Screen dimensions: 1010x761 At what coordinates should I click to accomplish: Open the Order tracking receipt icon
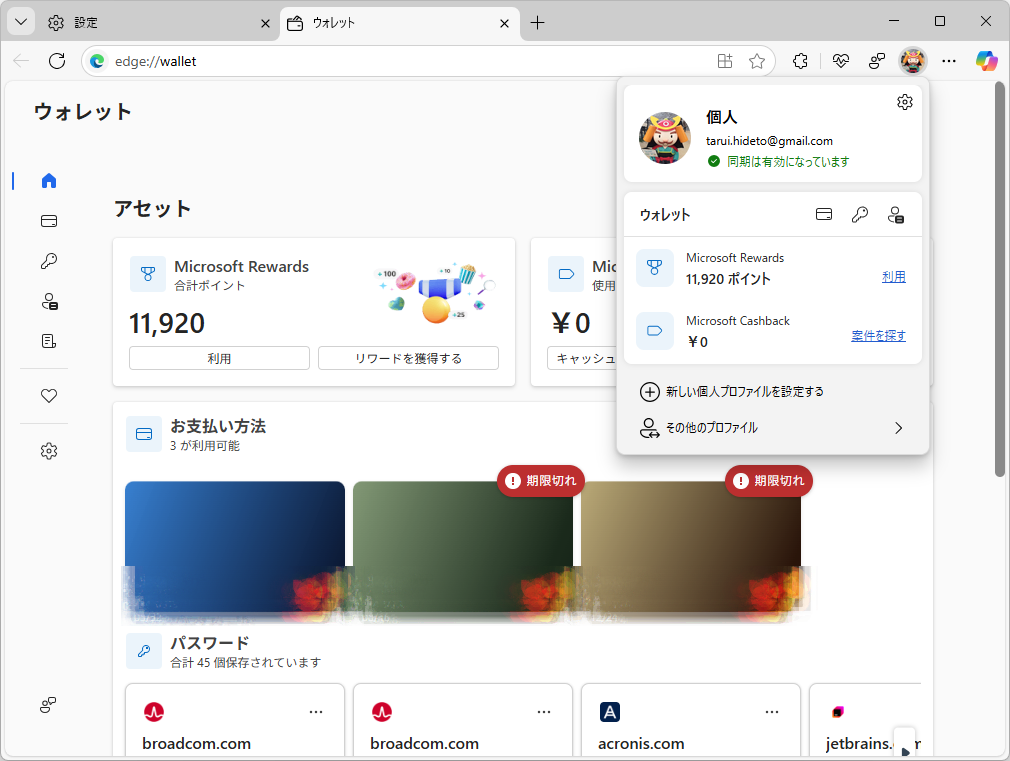(x=47, y=341)
